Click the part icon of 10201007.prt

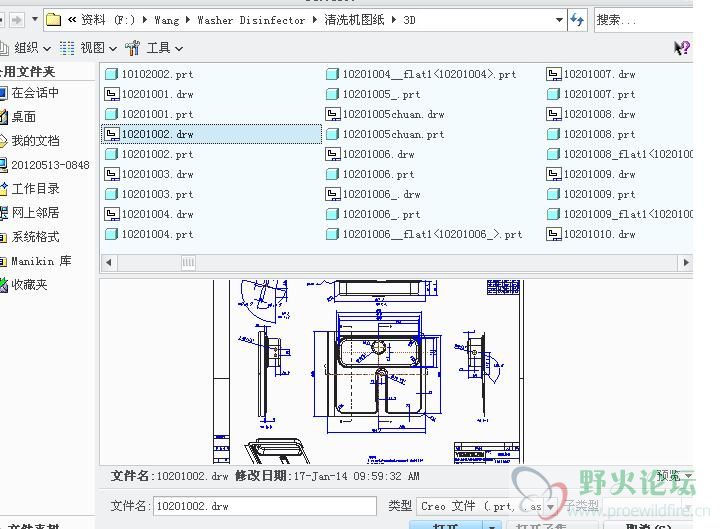pyautogui.click(x=553, y=94)
